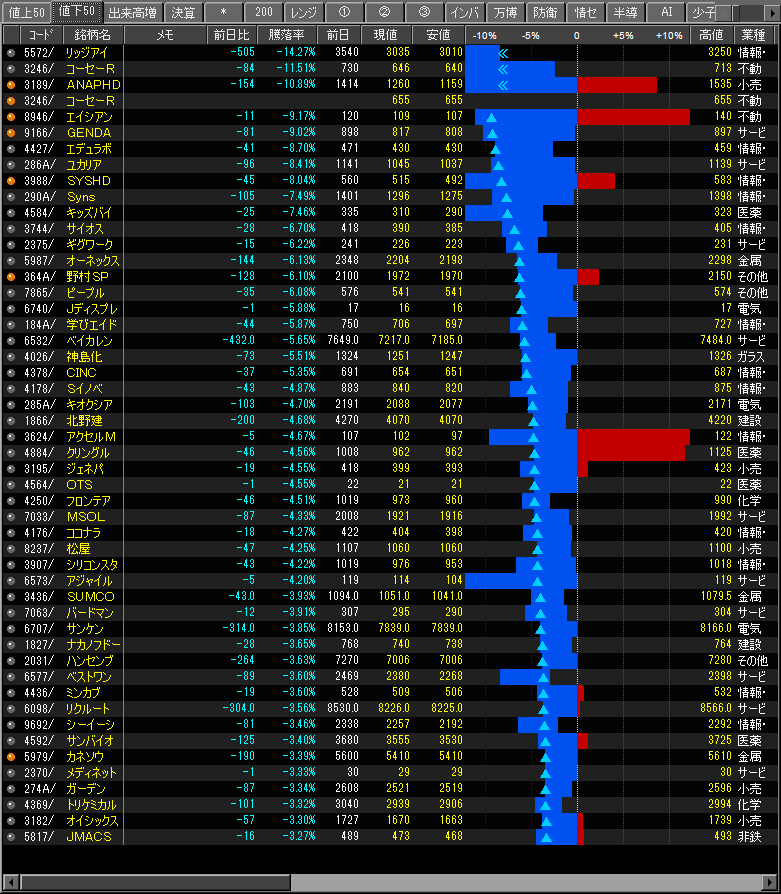Toggle the orange marker for 8946 エイシアン
781x894 pixels.
[11, 117]
